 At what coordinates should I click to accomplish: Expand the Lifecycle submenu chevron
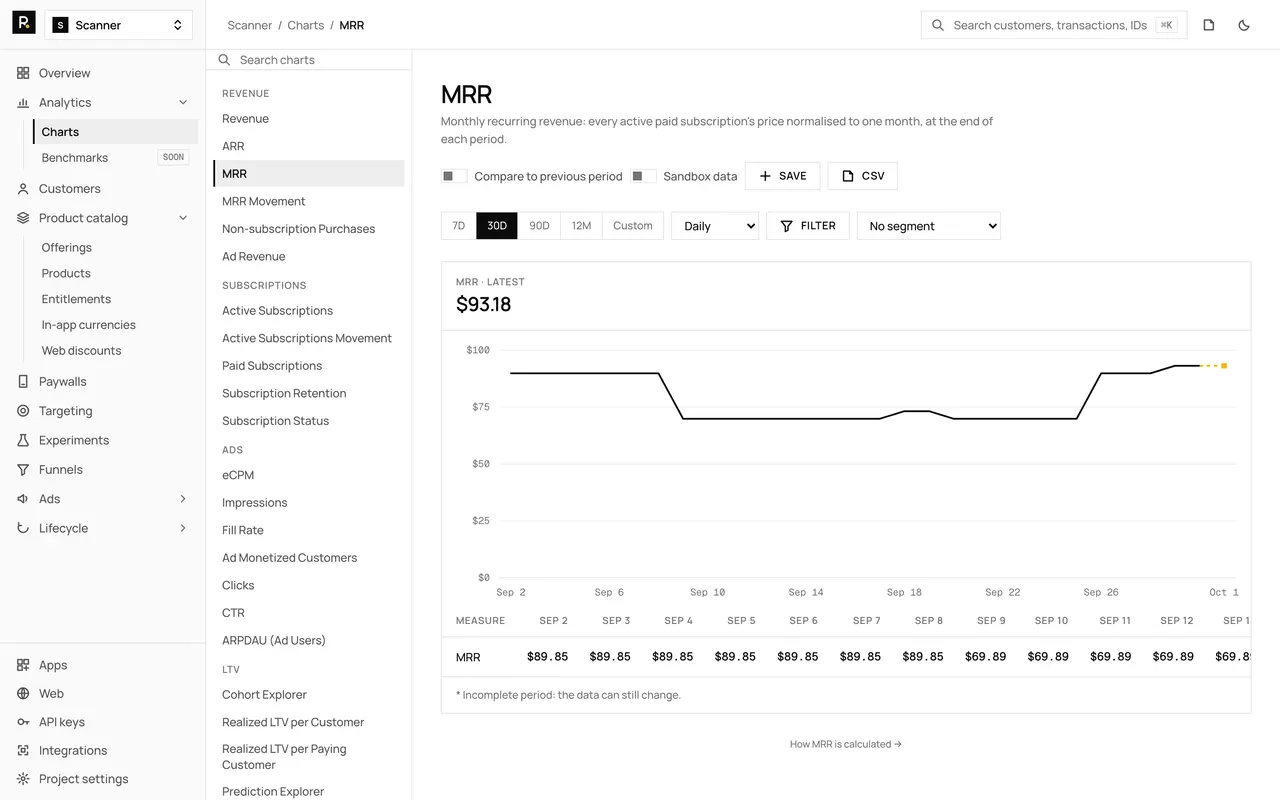pyautogui.click(x=183, y=528)
